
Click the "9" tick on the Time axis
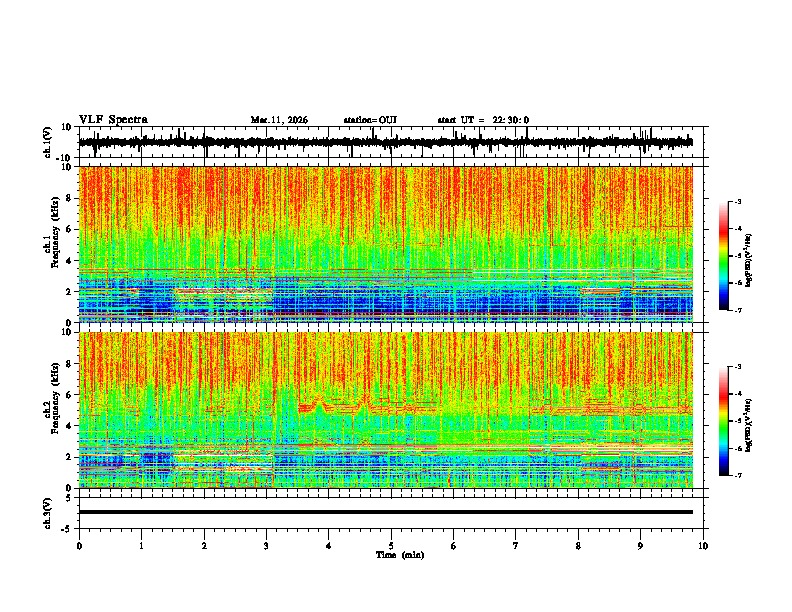640,546
